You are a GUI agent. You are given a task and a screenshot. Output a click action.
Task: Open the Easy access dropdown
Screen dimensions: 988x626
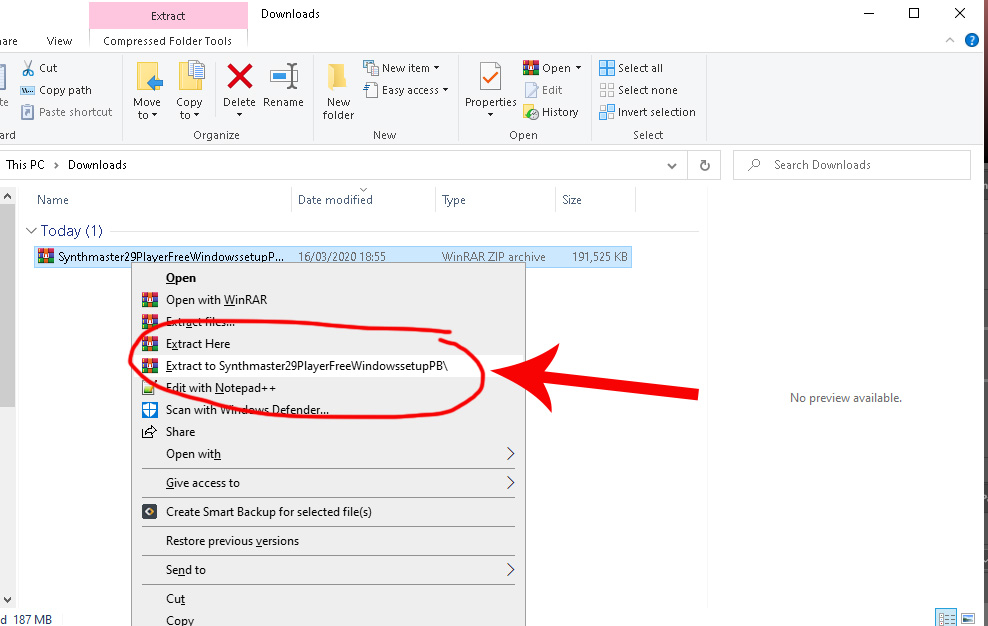pyautogui.click(x=406, y=90)
